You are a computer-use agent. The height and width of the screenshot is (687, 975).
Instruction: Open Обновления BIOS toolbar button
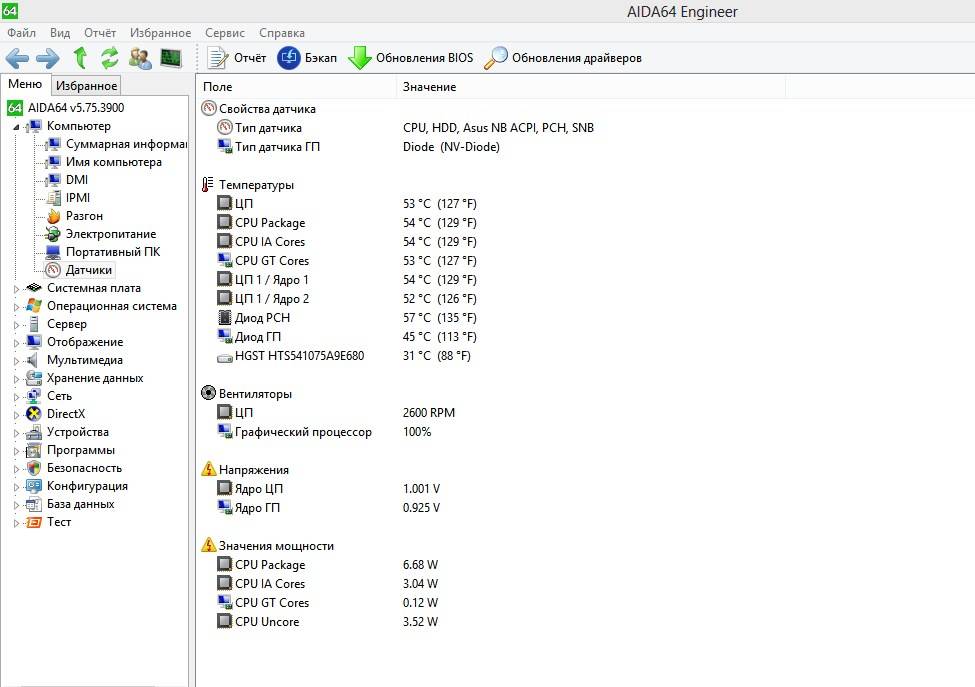click(x=410, y=58)
